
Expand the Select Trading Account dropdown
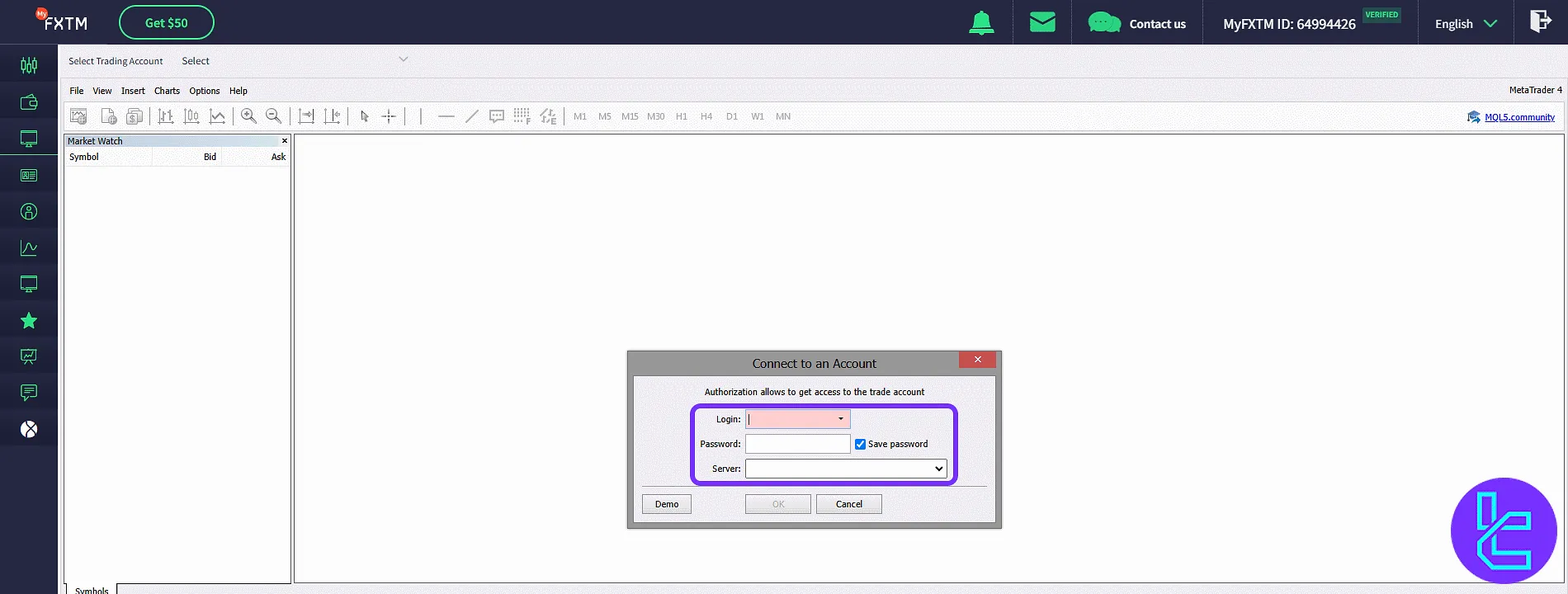tap(403, 59)
